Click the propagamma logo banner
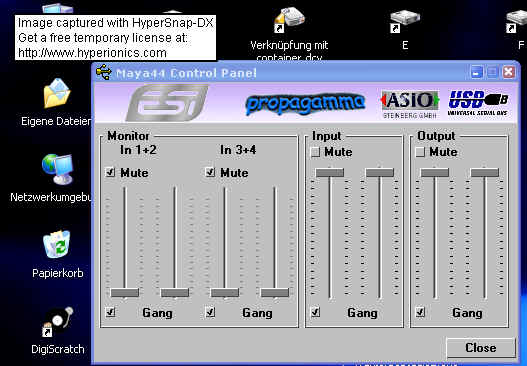 point(305,103)
